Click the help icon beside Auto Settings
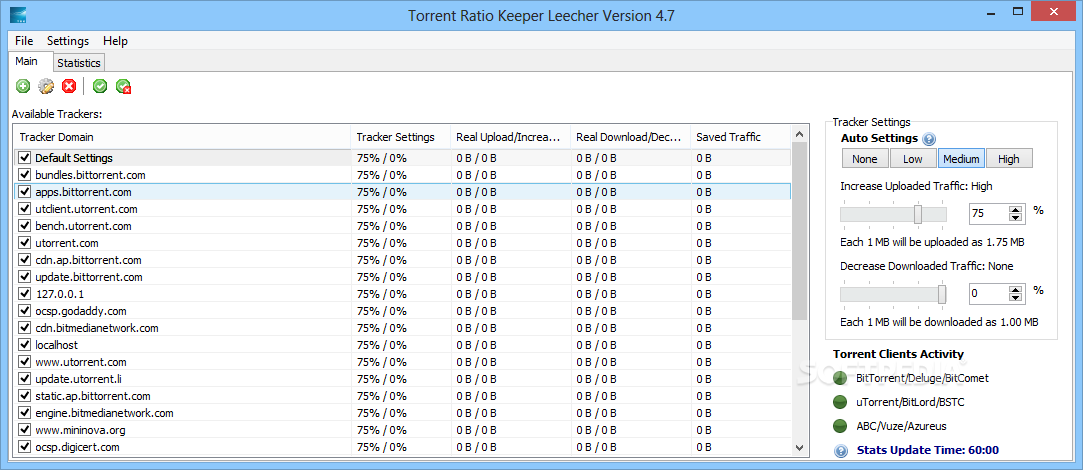This screenshot has height=470, width=1083. point(929,139)
